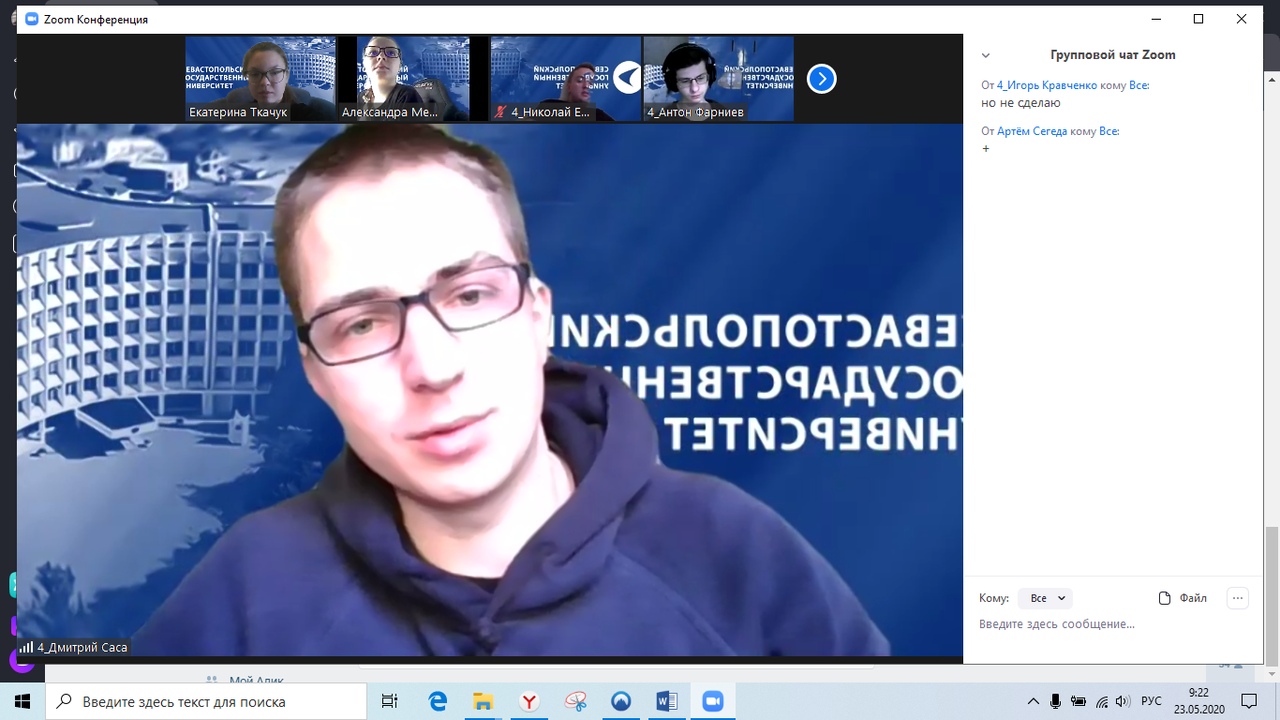
Task: Click sender name Артём Сегеда in chat
Action: click(1032, 132)
